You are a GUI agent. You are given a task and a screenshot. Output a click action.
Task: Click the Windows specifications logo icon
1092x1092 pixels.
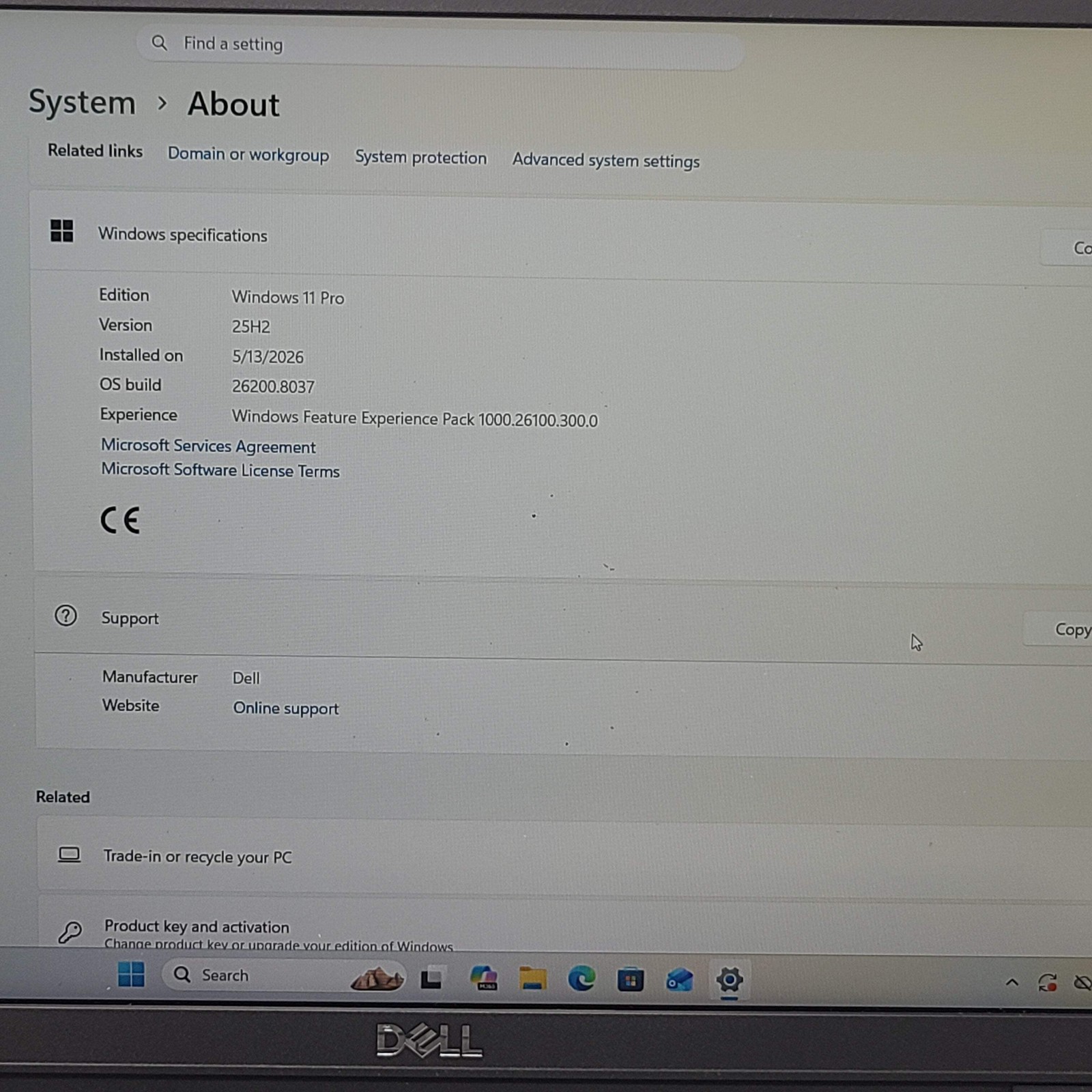pyautogui.click(x=61, y=231)
